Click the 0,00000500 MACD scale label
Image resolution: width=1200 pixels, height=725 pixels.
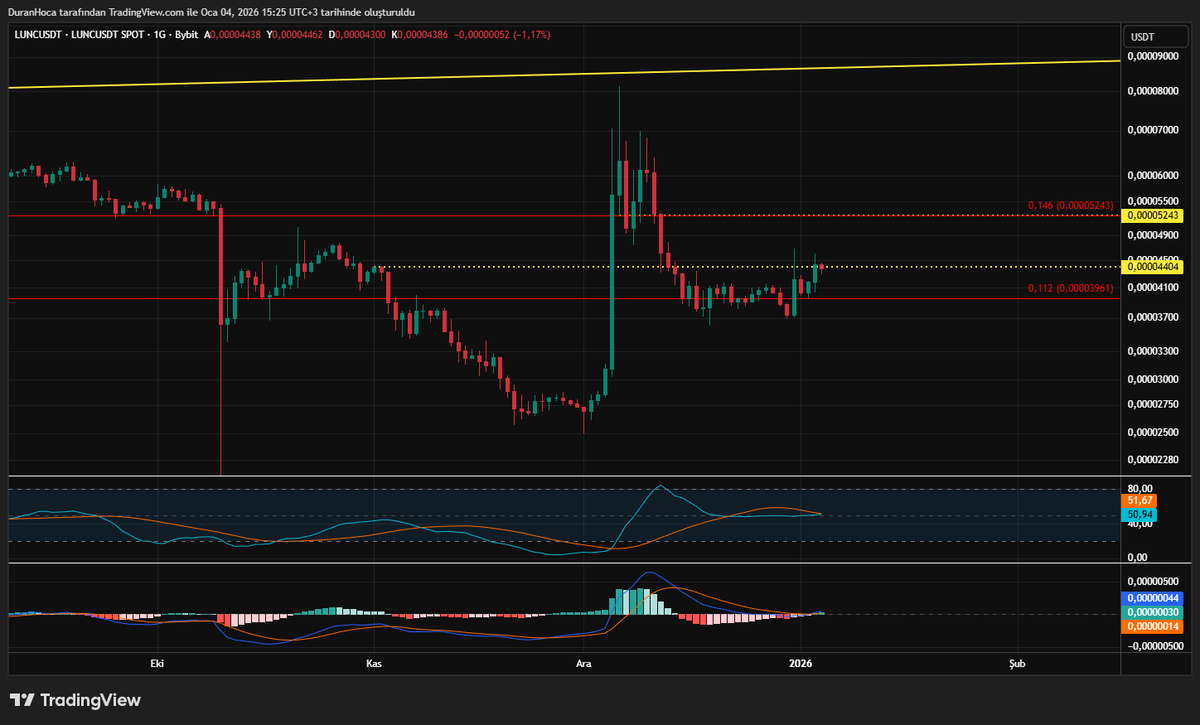click(x=1154, y=581)
